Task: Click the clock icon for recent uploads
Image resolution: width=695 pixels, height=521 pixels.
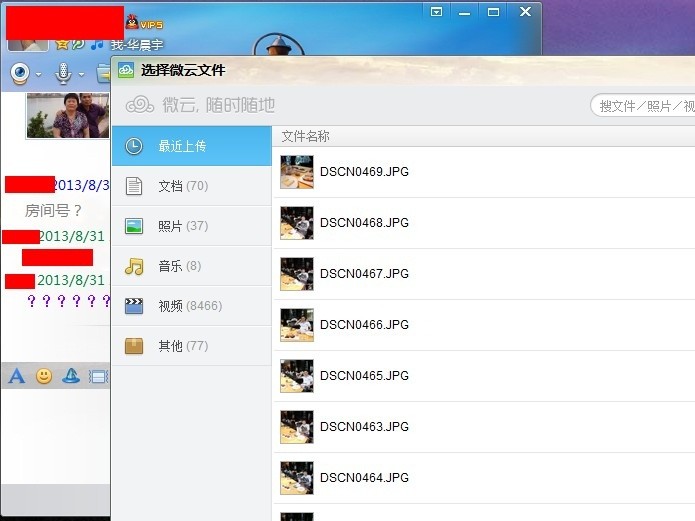Action: pyautogui.click(x=134, y=146)
